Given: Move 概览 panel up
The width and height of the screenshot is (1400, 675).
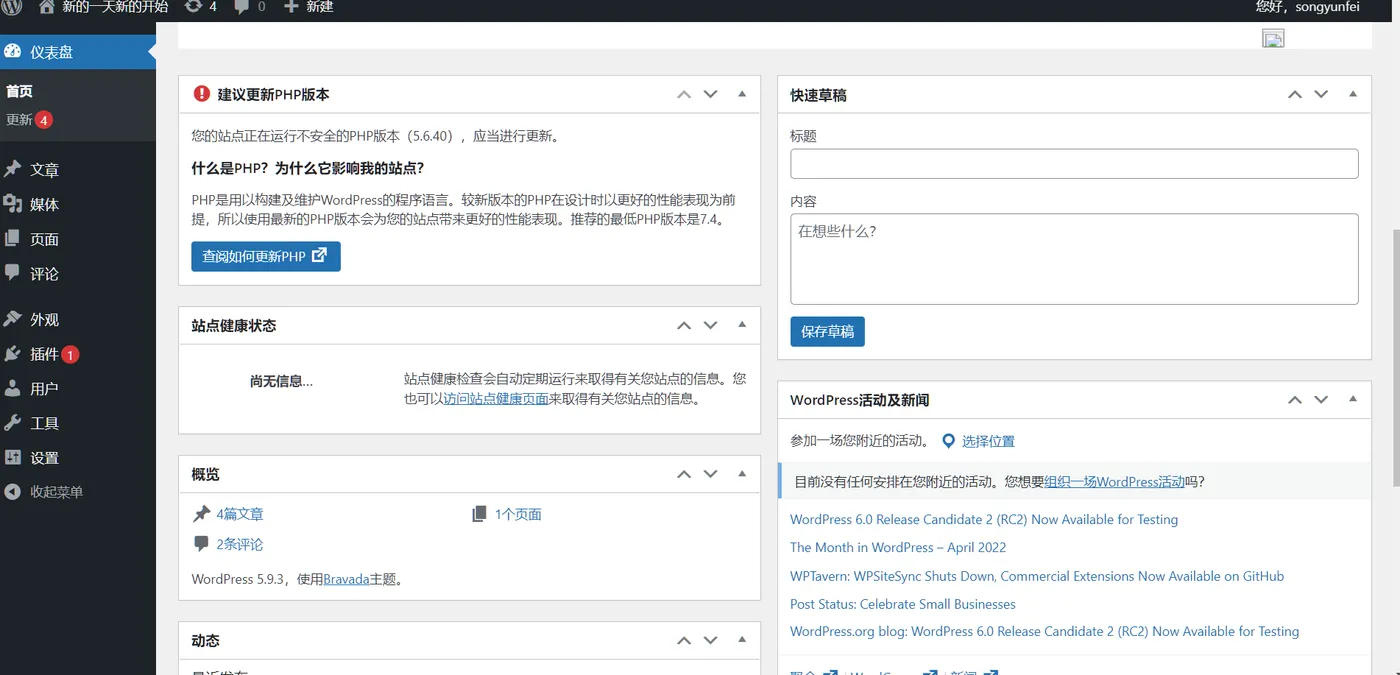Looking at the screenshot, I should [684, 474].
